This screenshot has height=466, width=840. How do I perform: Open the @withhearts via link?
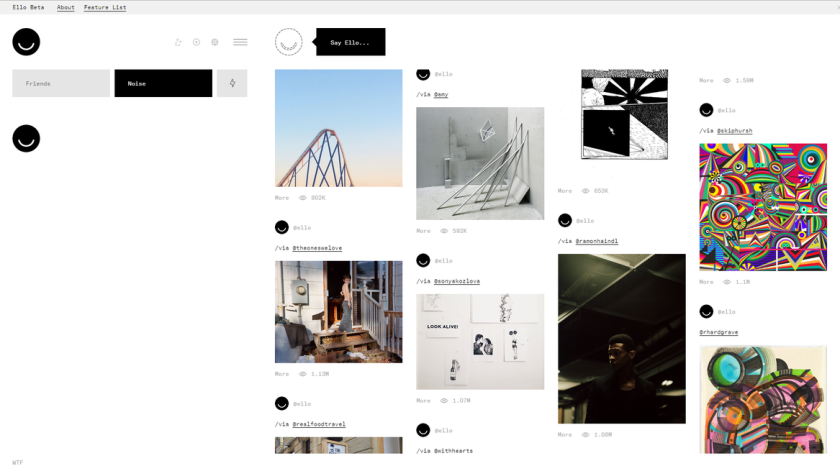click(x=453, y=451)
